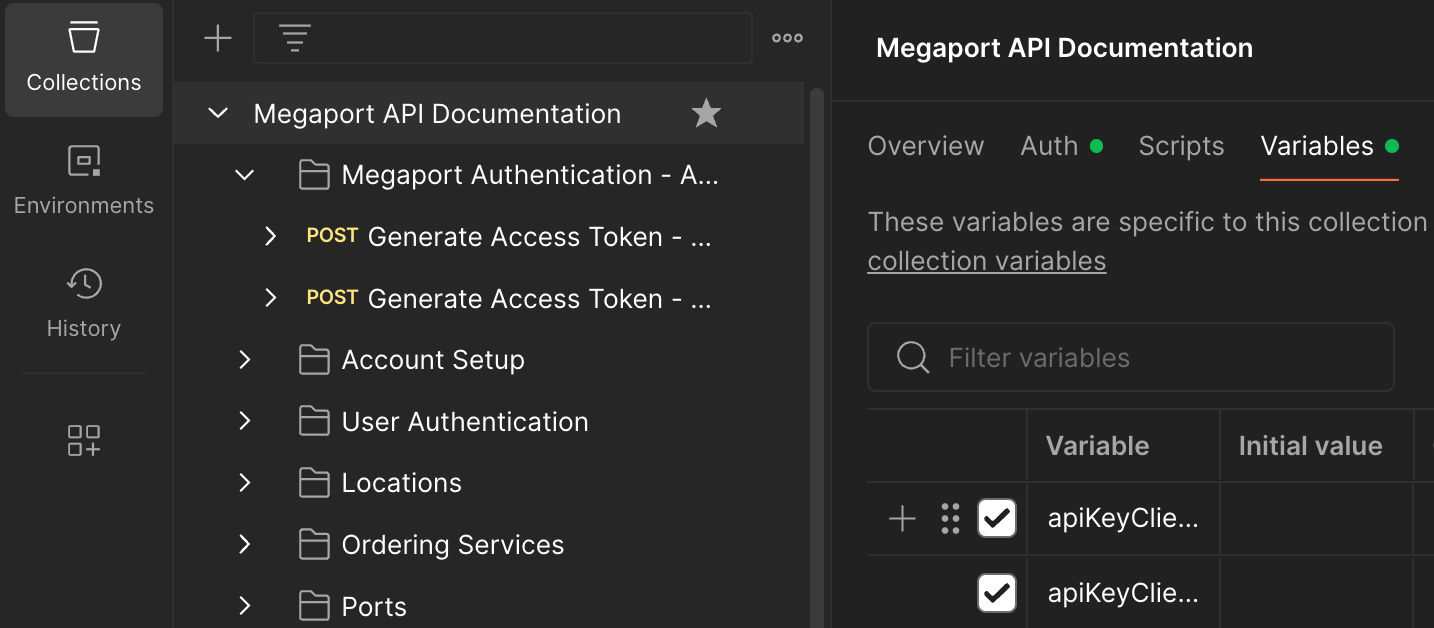Image resolution: width=1434 pixels, height=628 pixels.
Task: Open the User Authentication folder
Action: pos(465,422)
